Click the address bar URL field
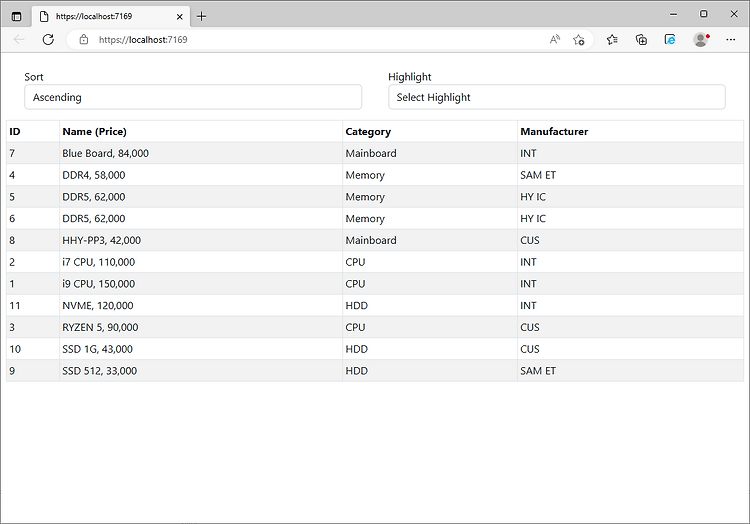This screenshot has height=524, width=750. (x=316, y=40)
